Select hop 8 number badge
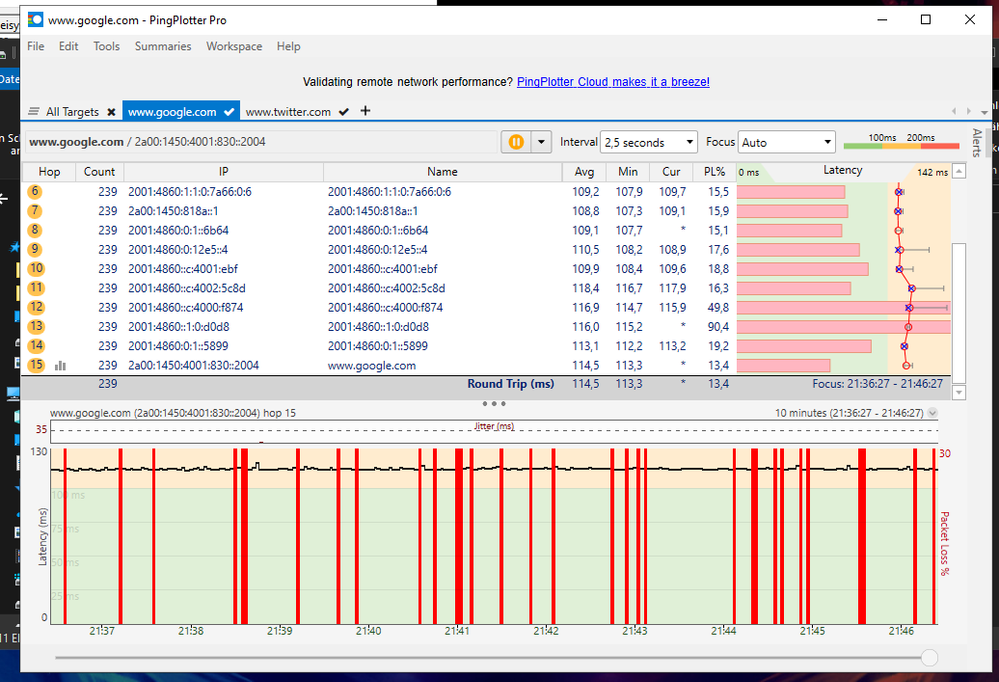999x682 pixels. (35, 230)
